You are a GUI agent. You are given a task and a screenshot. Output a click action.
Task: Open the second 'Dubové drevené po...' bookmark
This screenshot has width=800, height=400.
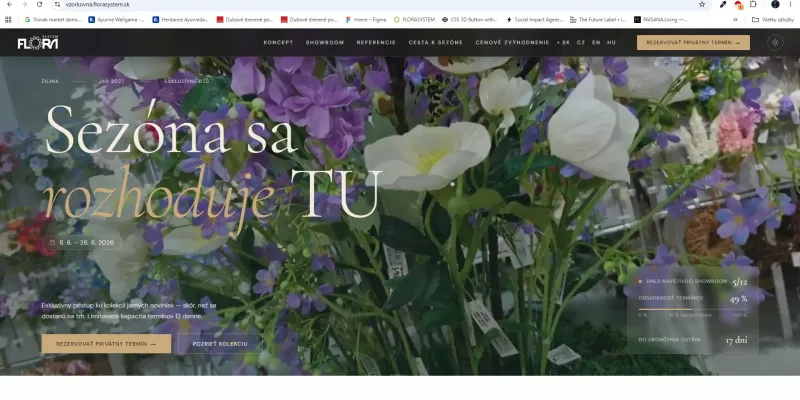coord(309,19)
